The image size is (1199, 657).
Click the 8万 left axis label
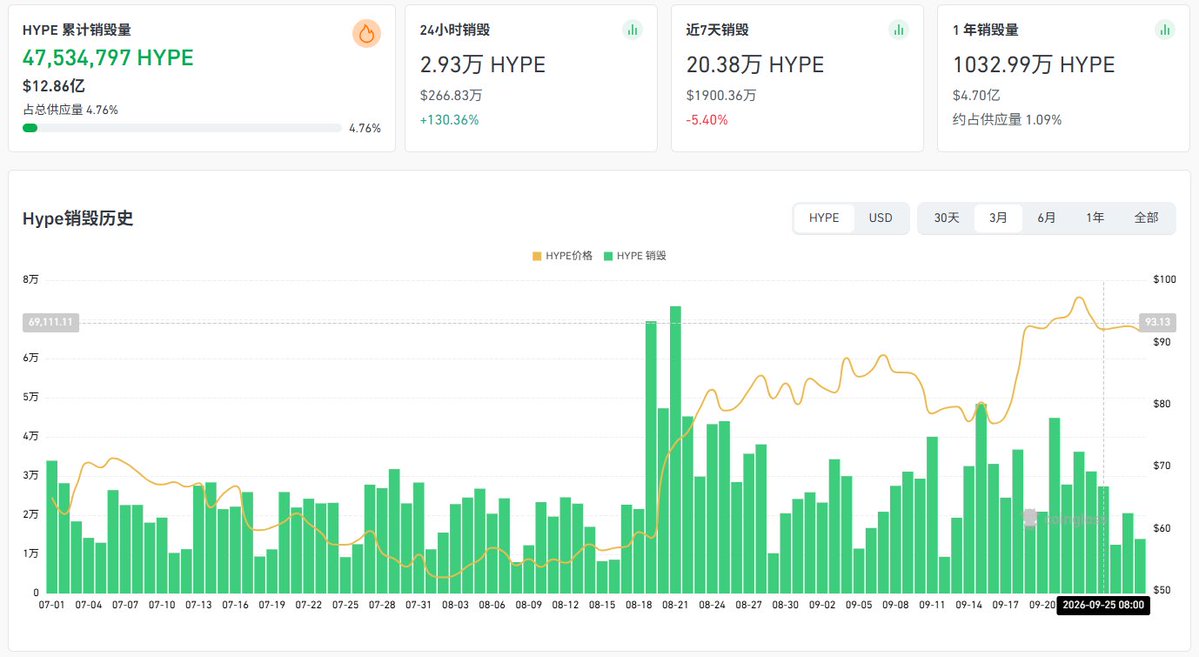tap(30, 279)
